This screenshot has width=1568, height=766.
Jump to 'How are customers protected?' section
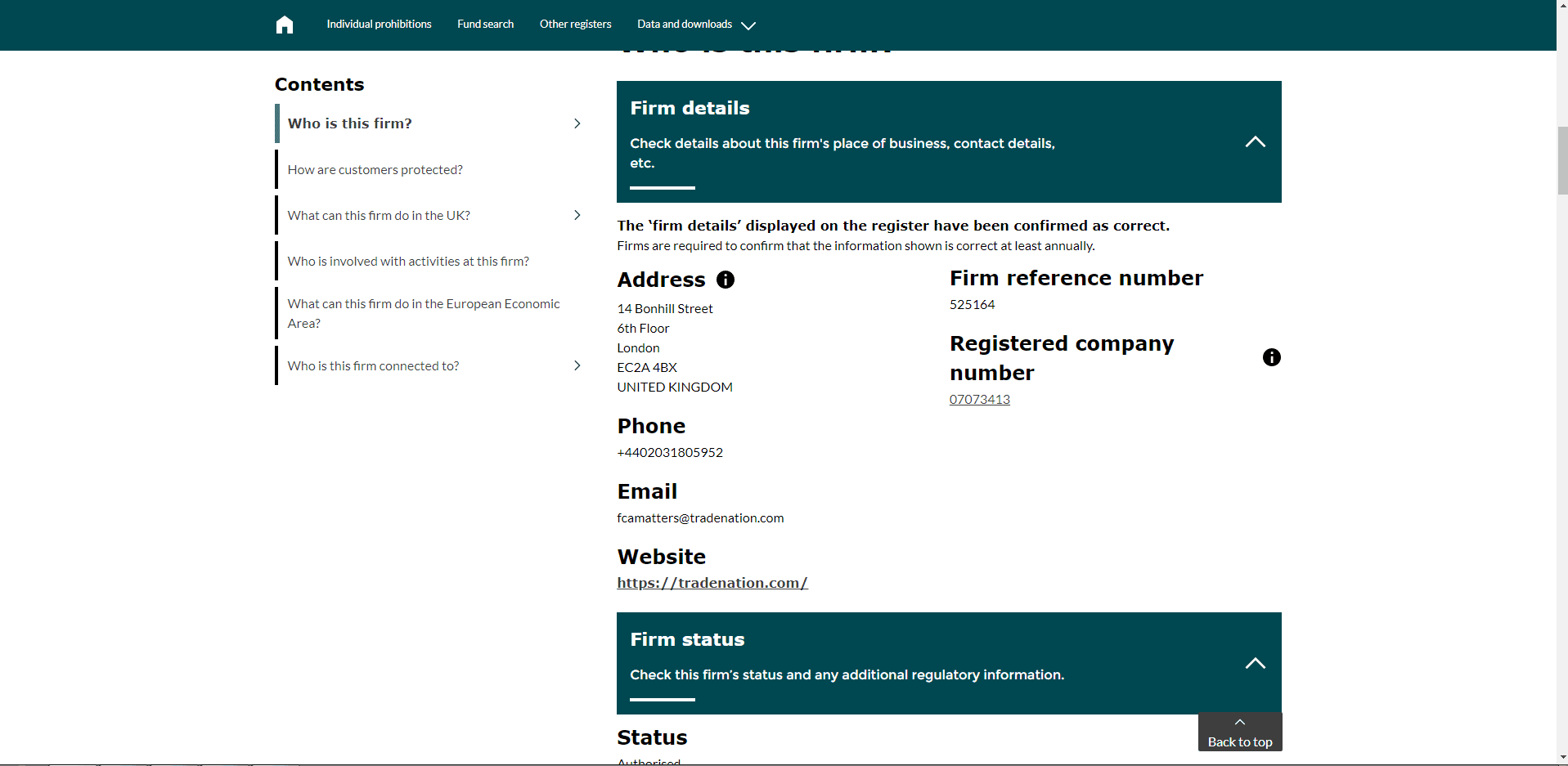[x=375, y=169]
